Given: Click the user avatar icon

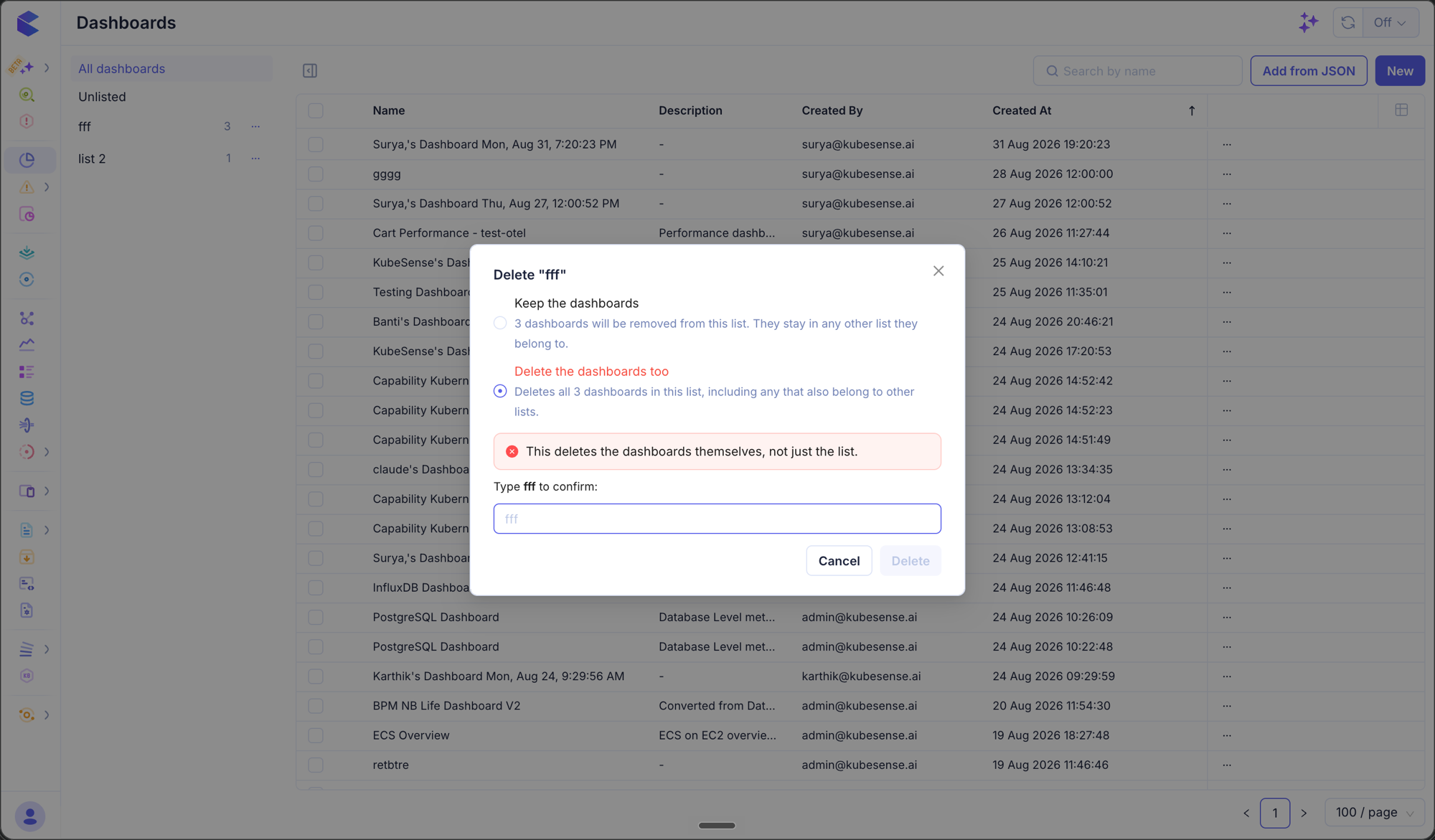Looking at the screenshot, I should [30, 816].
